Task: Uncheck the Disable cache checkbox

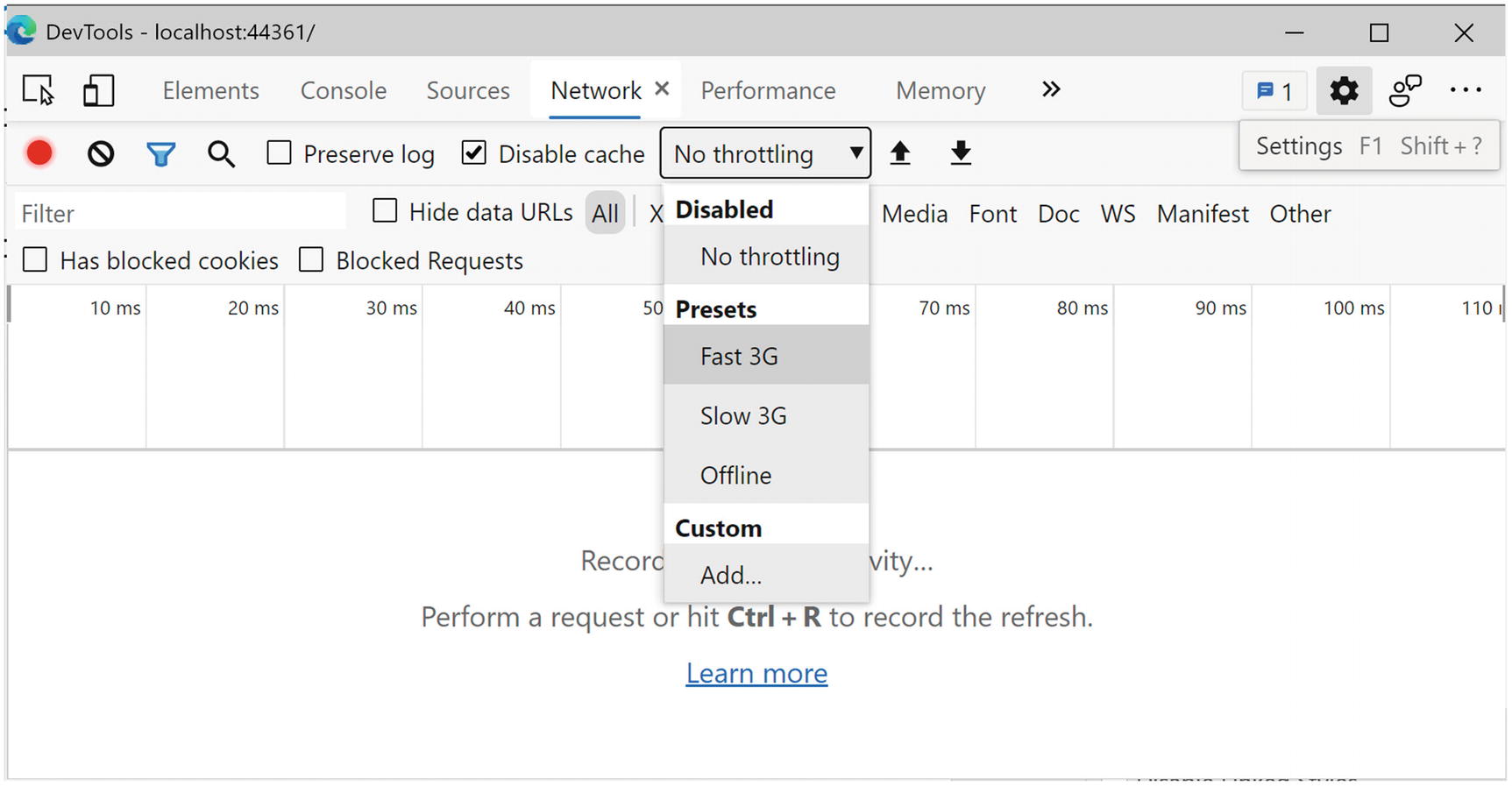Action: coord(474,153)
